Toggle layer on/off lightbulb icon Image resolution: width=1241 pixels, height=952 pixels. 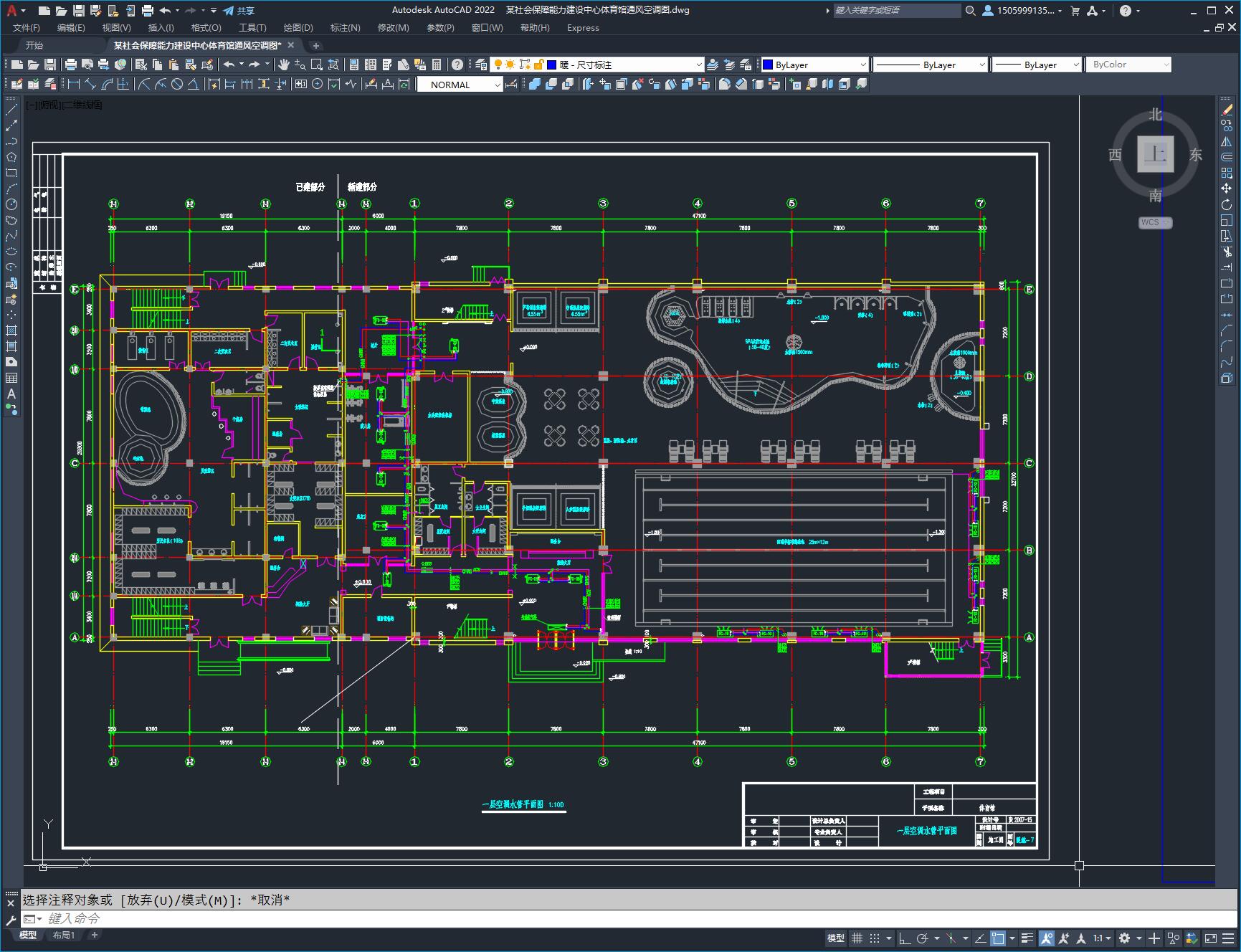(x=498, y=65)
